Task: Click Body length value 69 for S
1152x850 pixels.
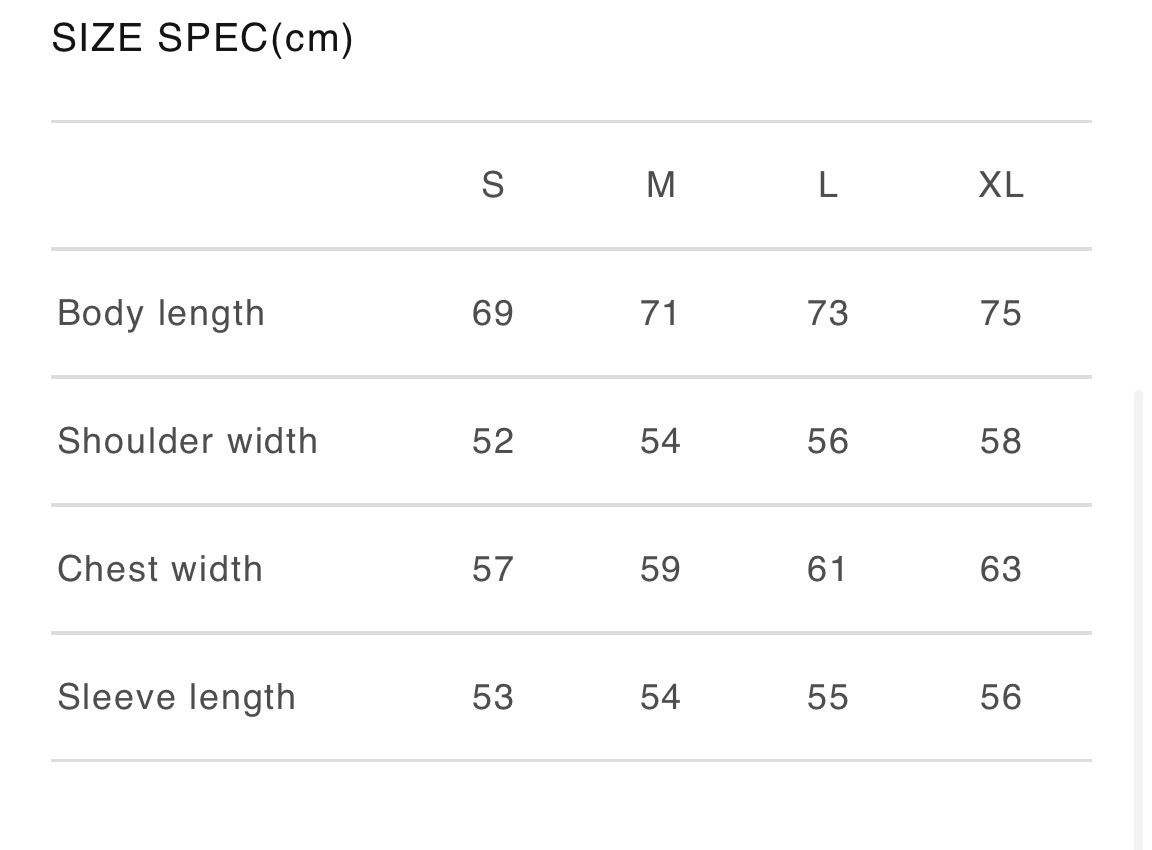Action: click(493, 313)
